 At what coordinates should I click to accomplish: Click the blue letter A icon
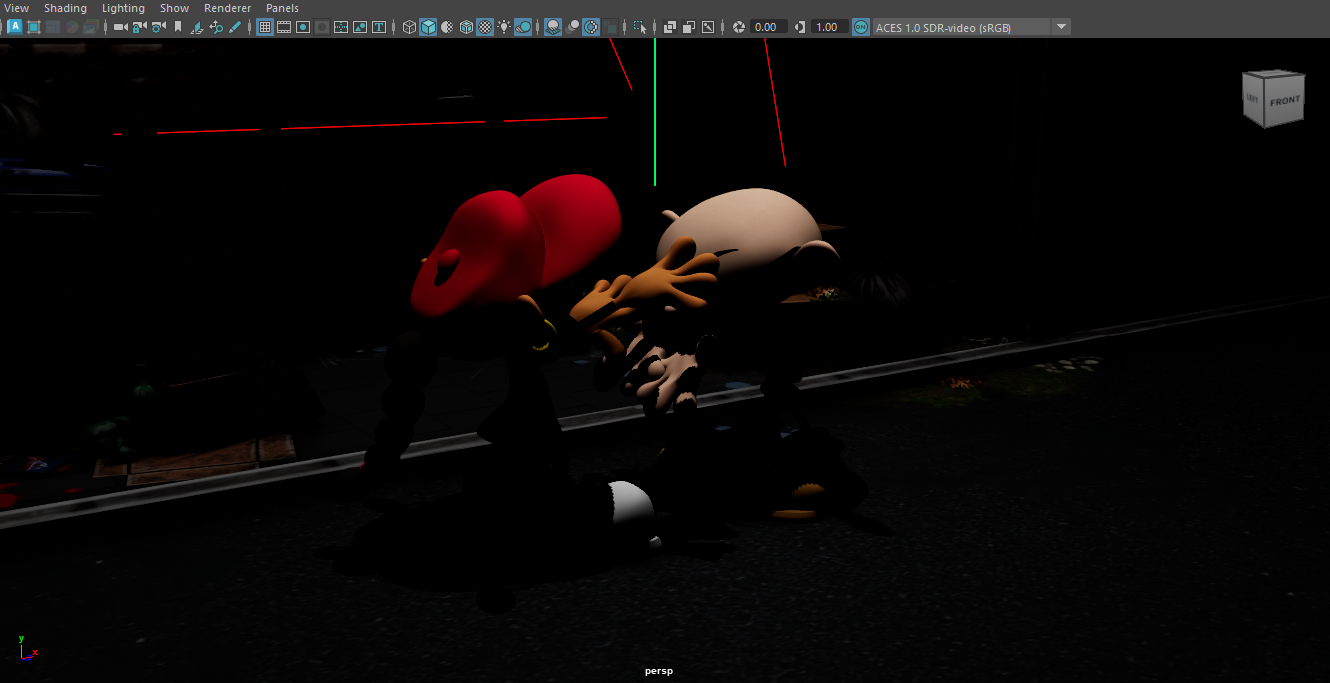(x=15, y=27)
